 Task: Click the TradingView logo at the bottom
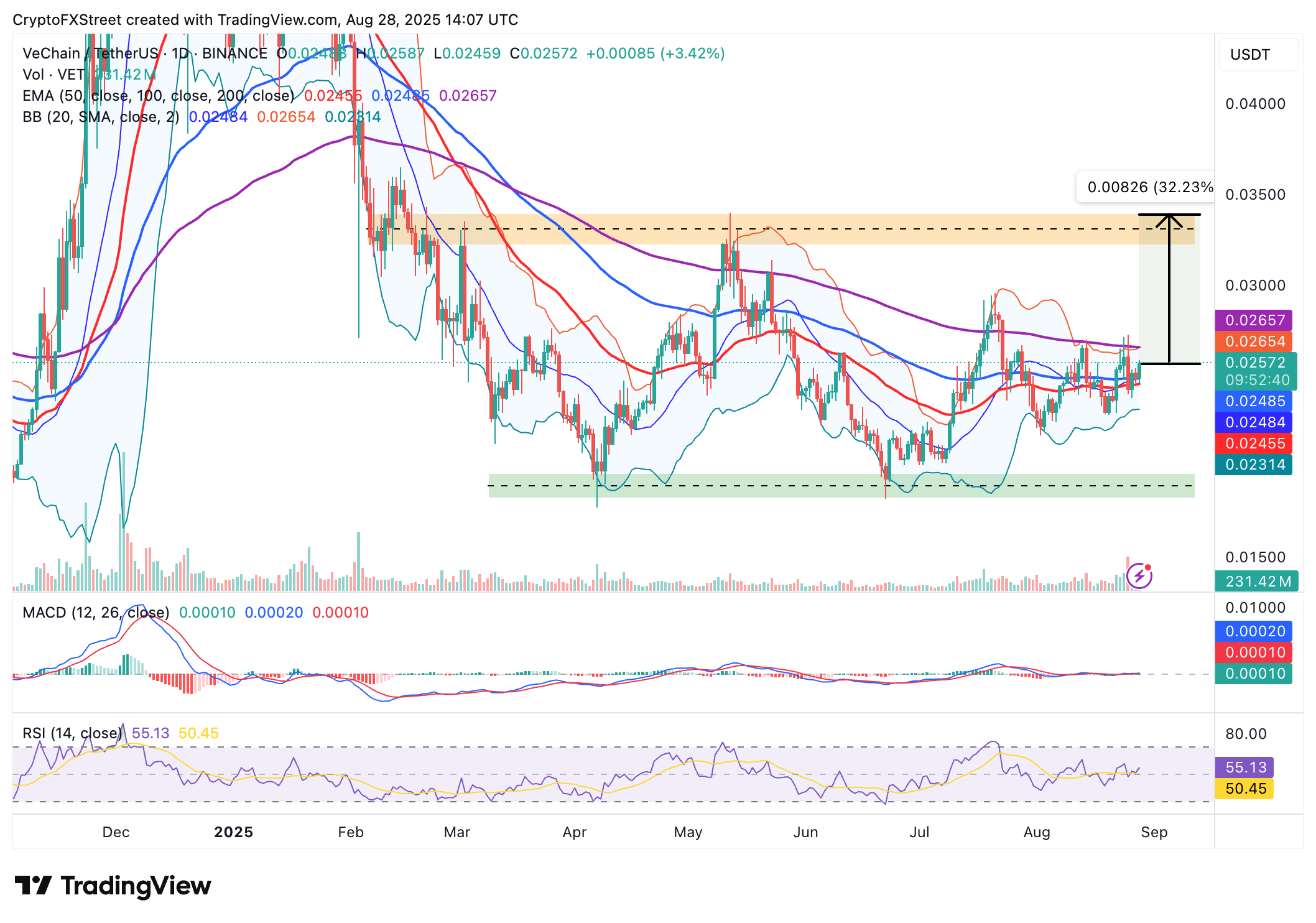(x=113, y=886)
